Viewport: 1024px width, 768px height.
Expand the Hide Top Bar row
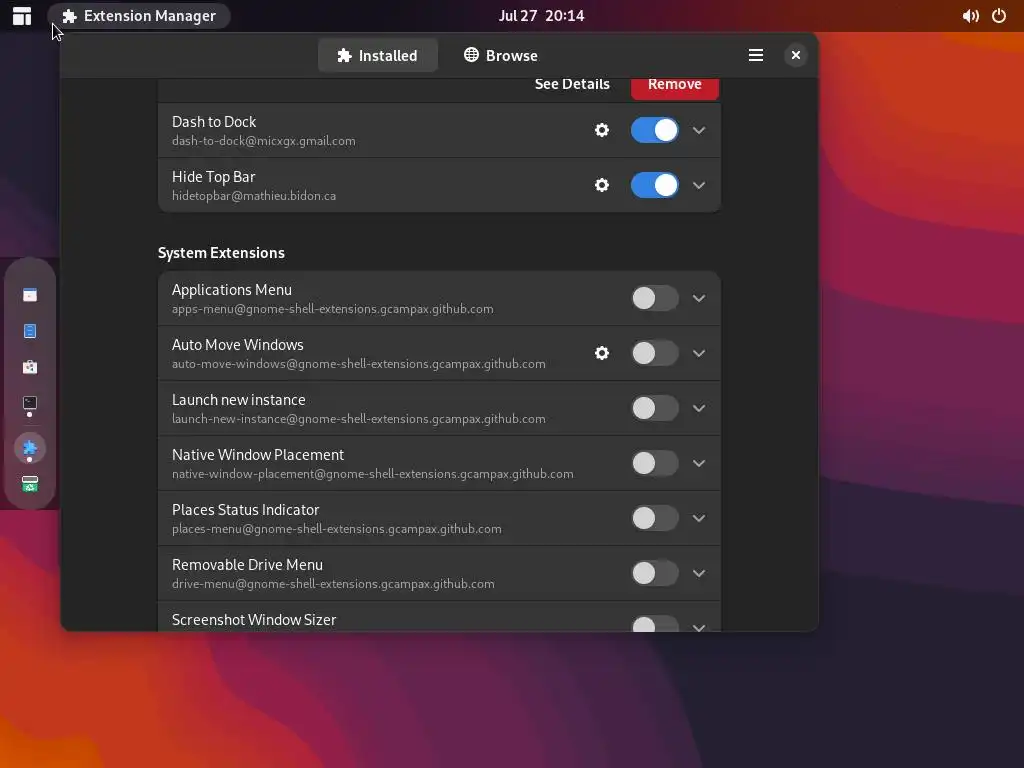click(699, 185)
